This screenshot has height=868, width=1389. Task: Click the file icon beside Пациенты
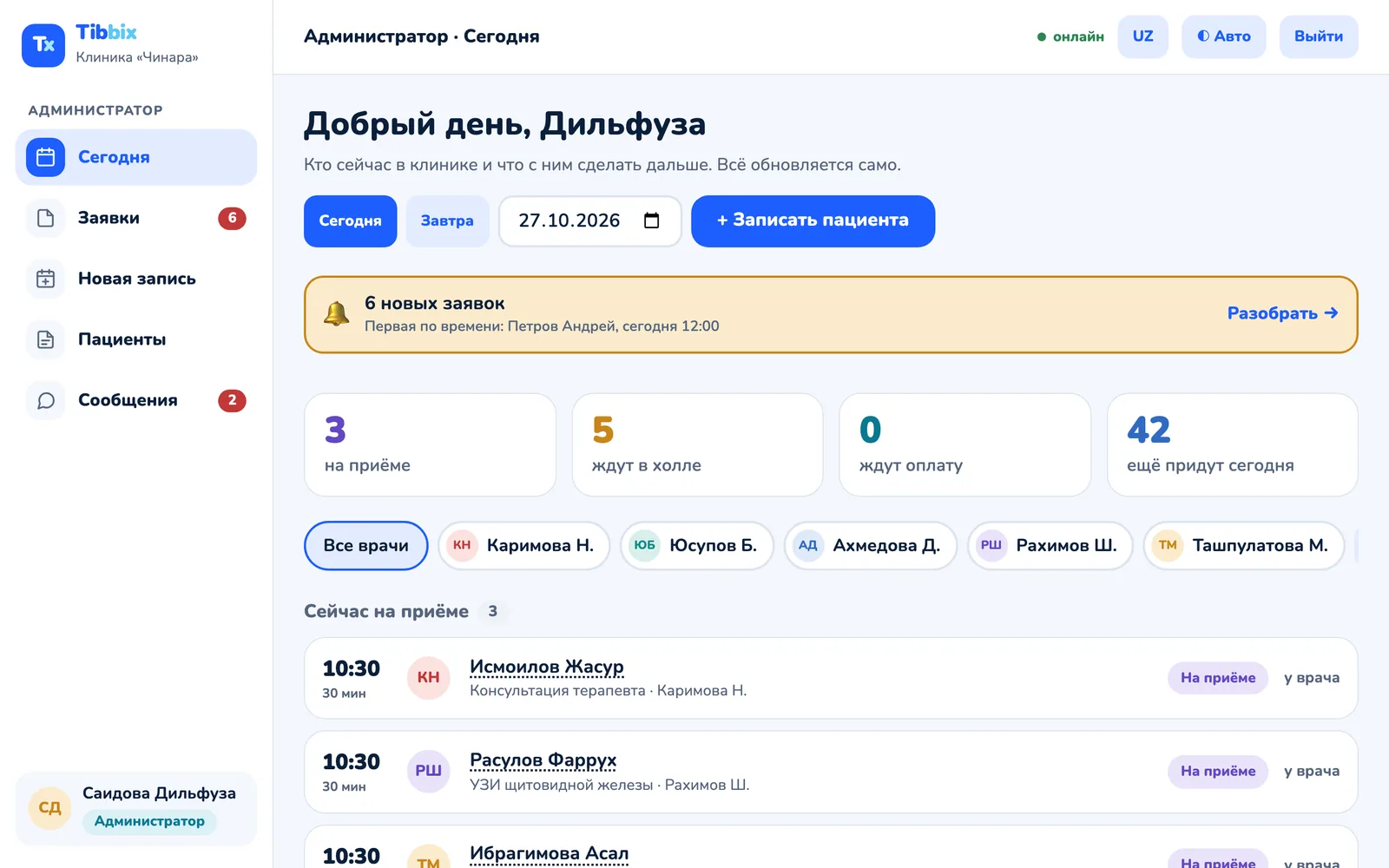point(45,339)
